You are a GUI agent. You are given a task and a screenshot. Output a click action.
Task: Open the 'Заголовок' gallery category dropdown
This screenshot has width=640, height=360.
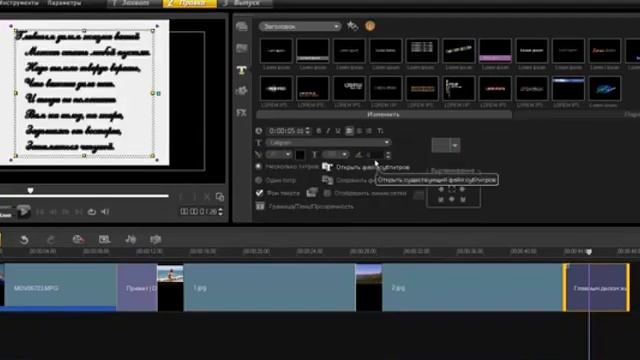pos(299,27)
